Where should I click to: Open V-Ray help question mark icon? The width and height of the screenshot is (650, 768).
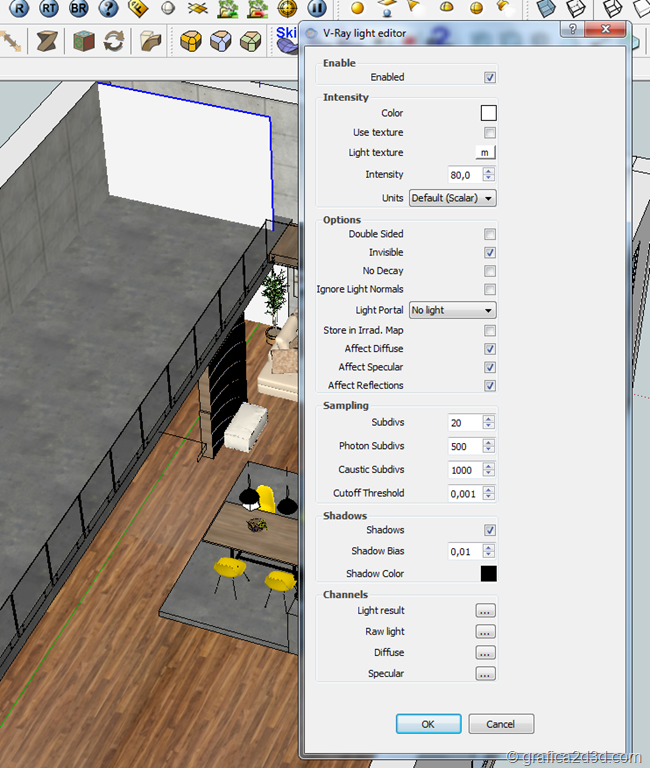pos(109,7)
